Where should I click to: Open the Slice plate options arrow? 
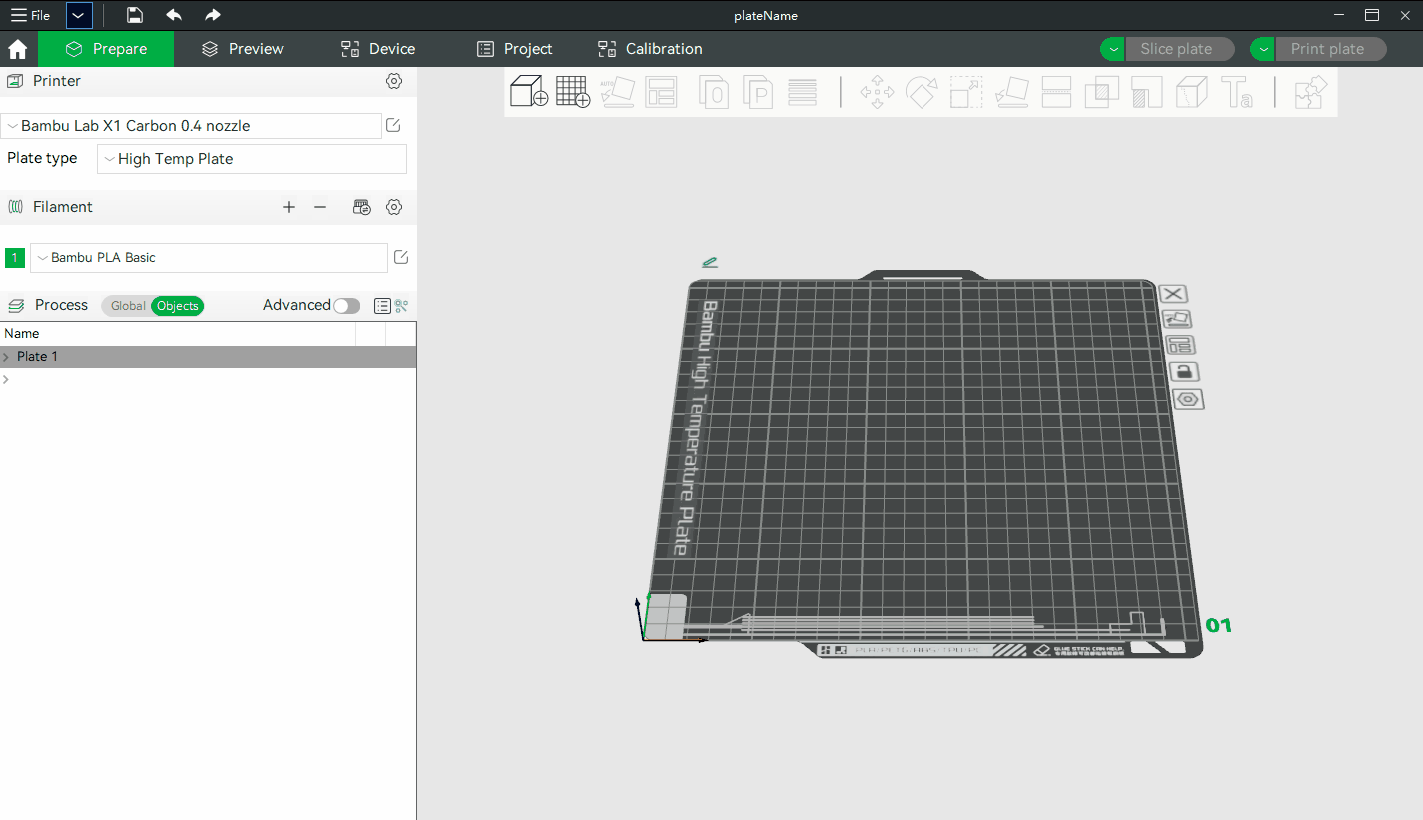pyautogui.click(x=1113, y=49)
